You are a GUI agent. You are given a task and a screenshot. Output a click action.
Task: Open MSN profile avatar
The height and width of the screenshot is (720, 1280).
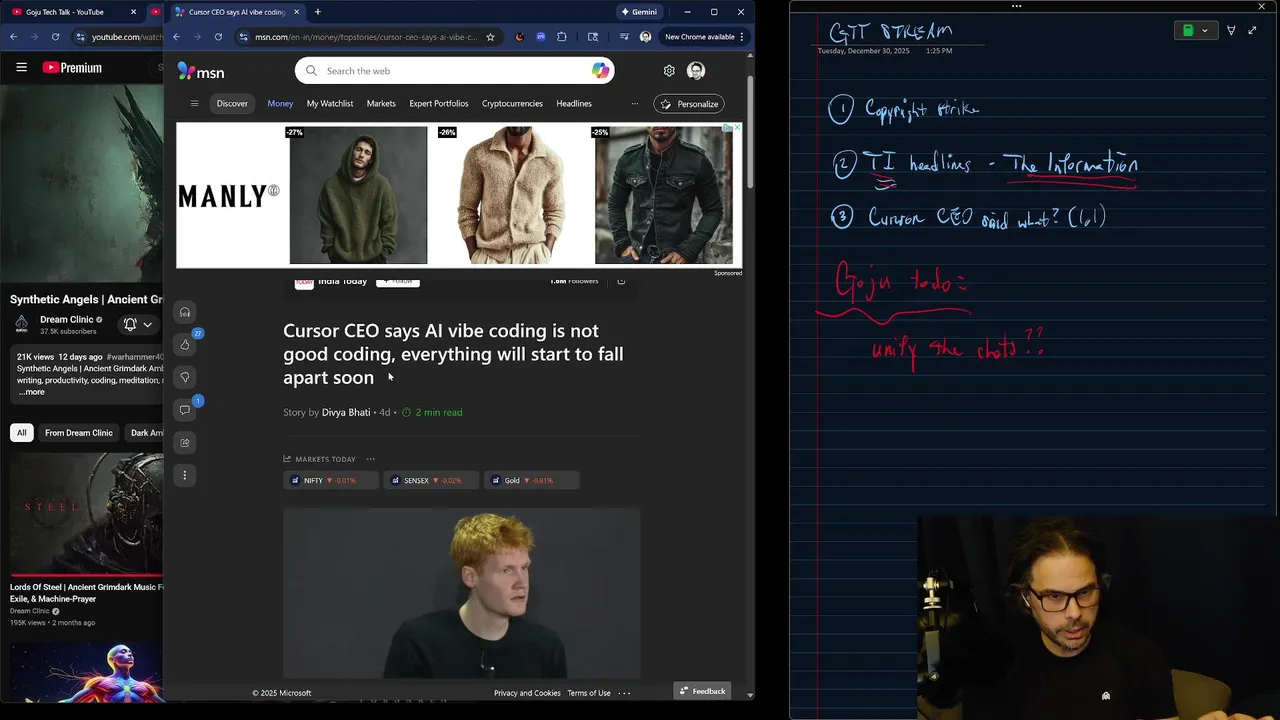tap(696, 71)
